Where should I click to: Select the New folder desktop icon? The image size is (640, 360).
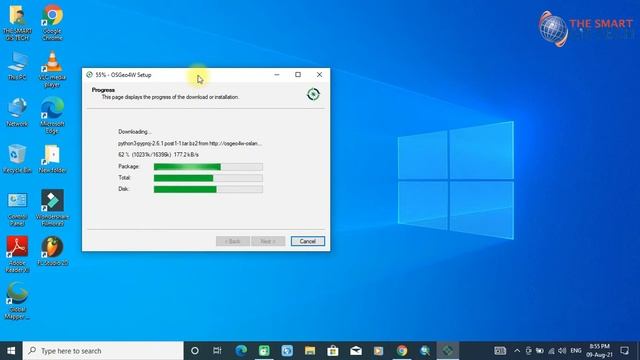click(x=52, y=159)
